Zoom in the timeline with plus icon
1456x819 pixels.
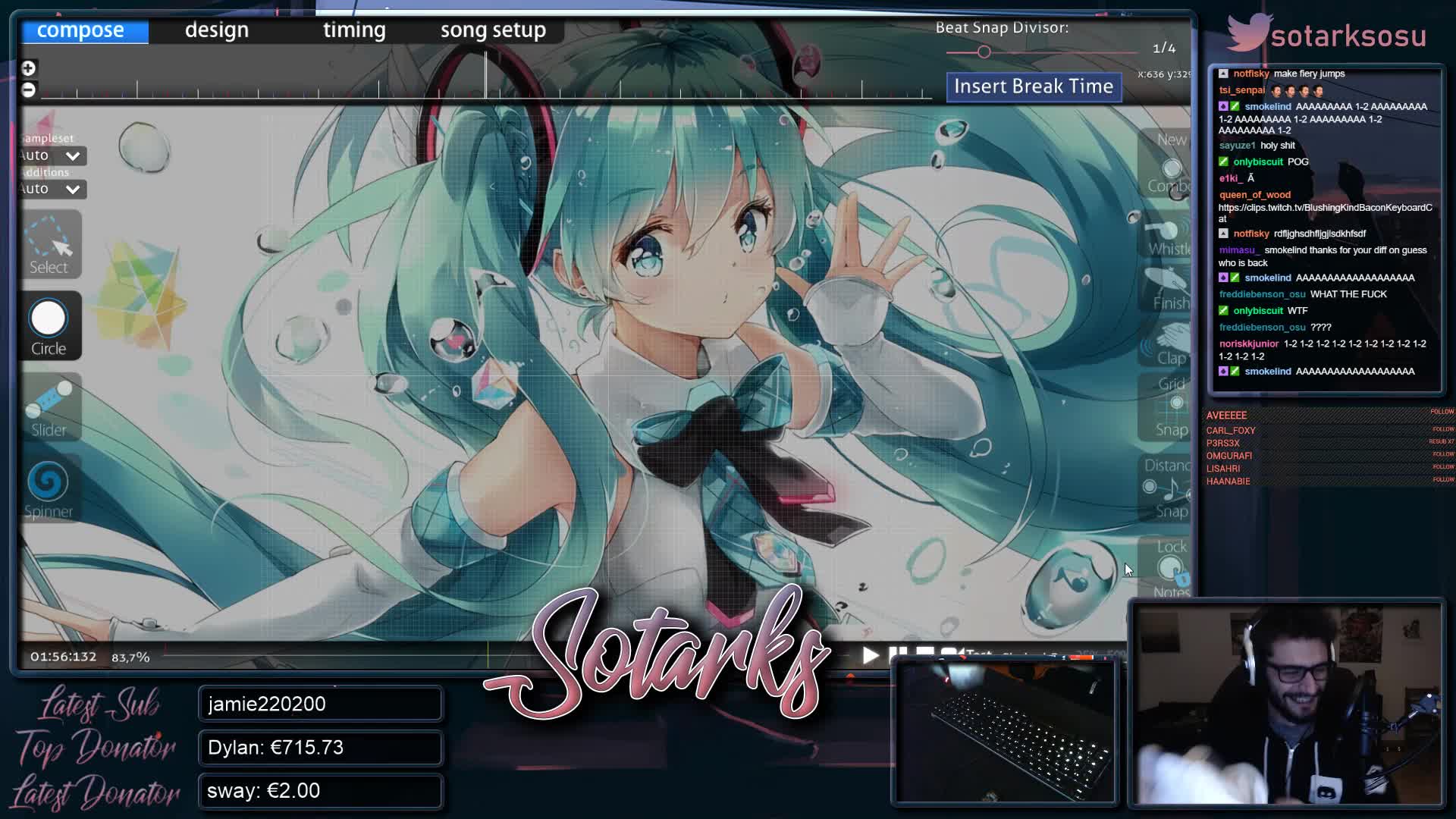[x=29, y=68]
